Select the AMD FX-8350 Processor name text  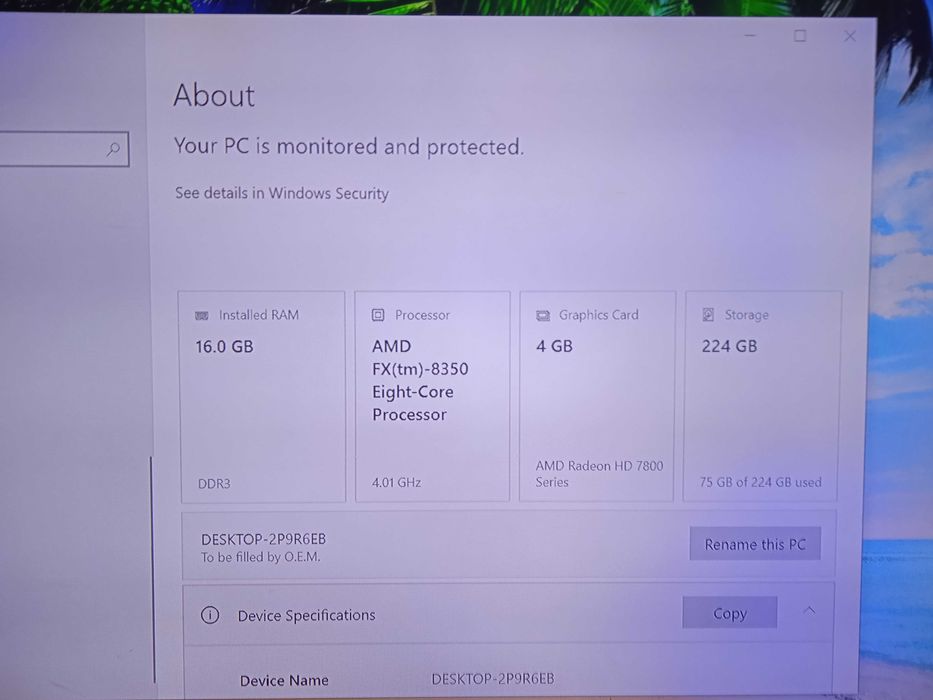pos(419,380)
